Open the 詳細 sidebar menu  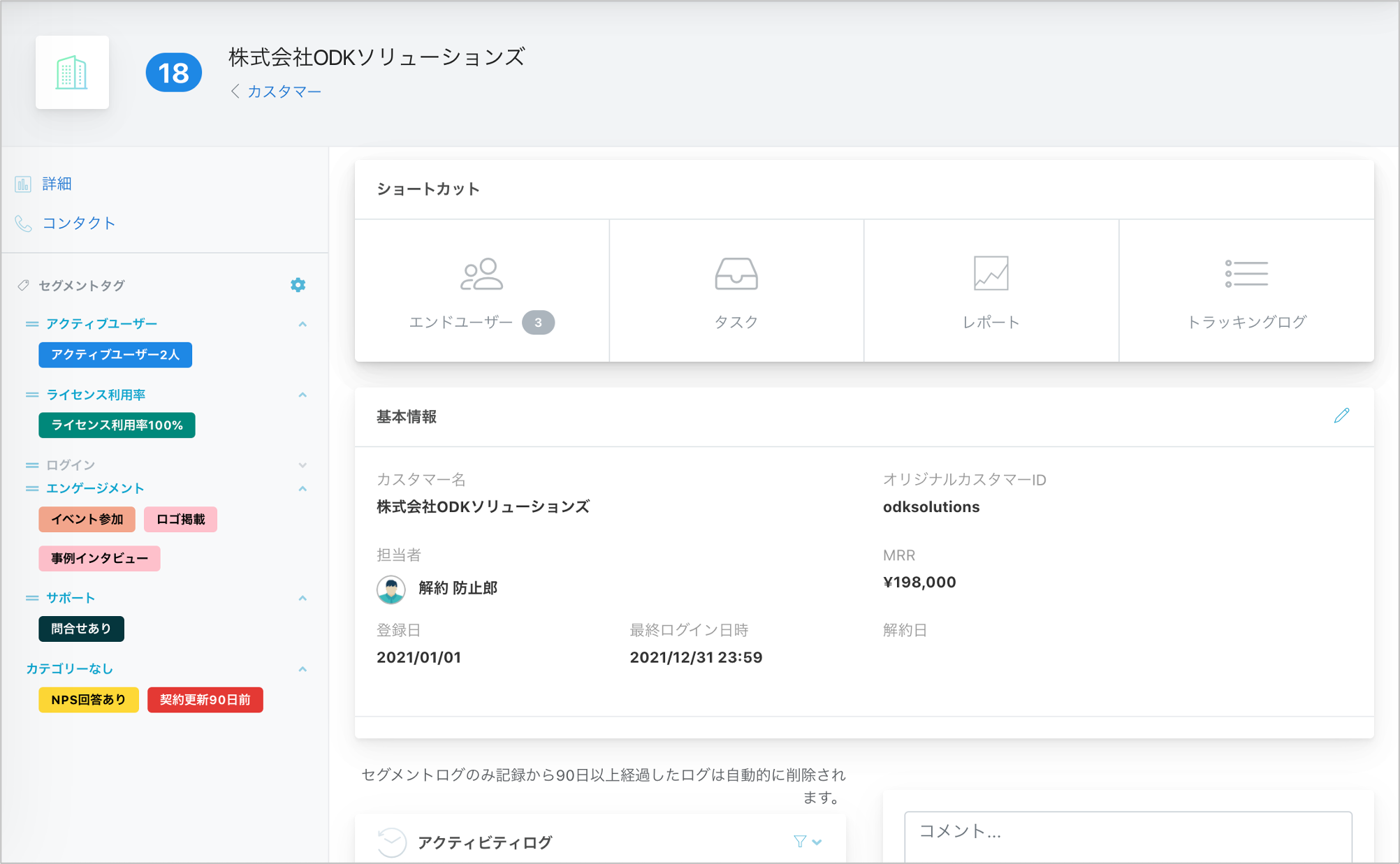(57, 184)
